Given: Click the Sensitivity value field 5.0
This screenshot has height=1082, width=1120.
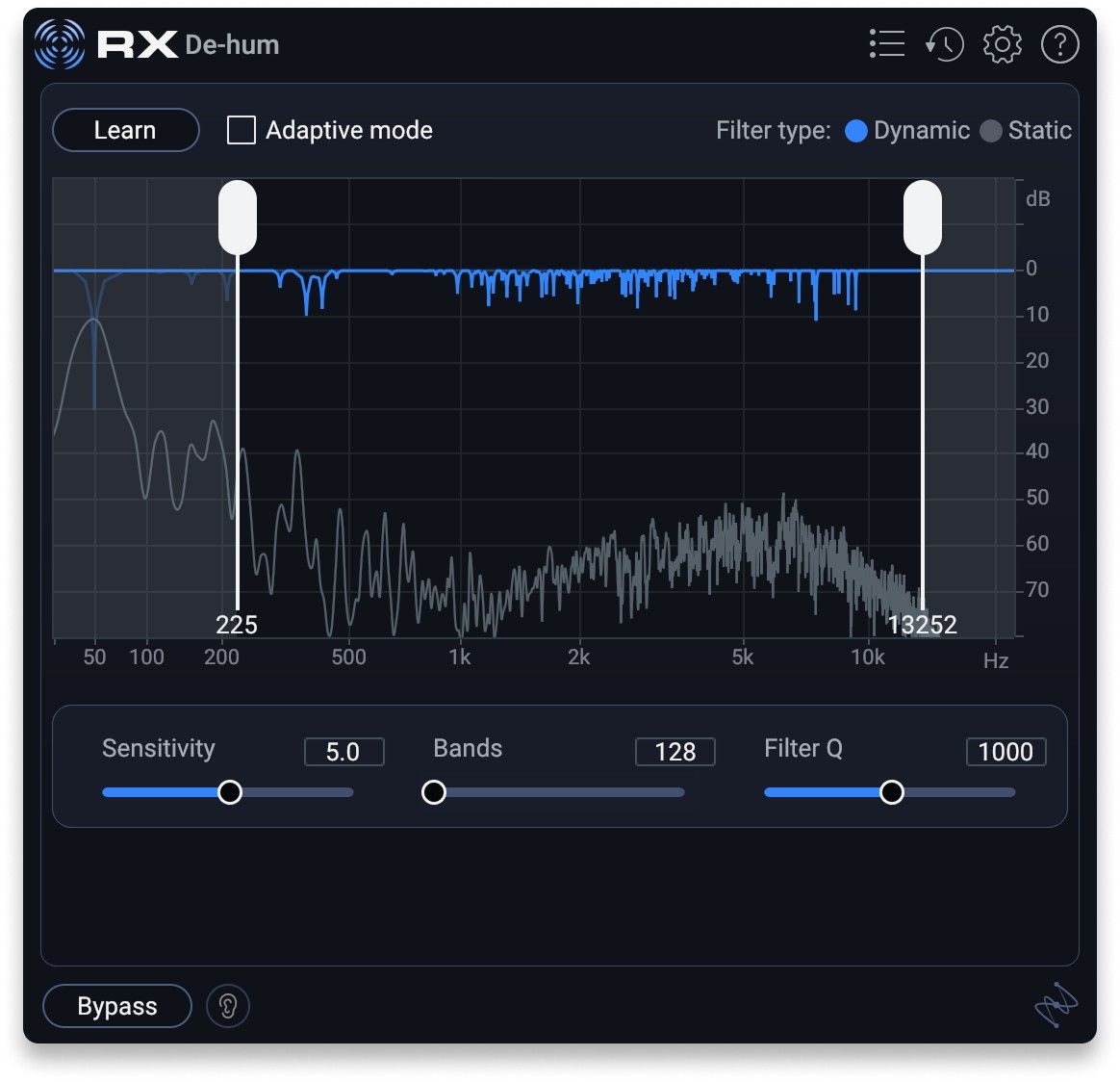Looking at the screenshot, I should [x=344, y=752].
